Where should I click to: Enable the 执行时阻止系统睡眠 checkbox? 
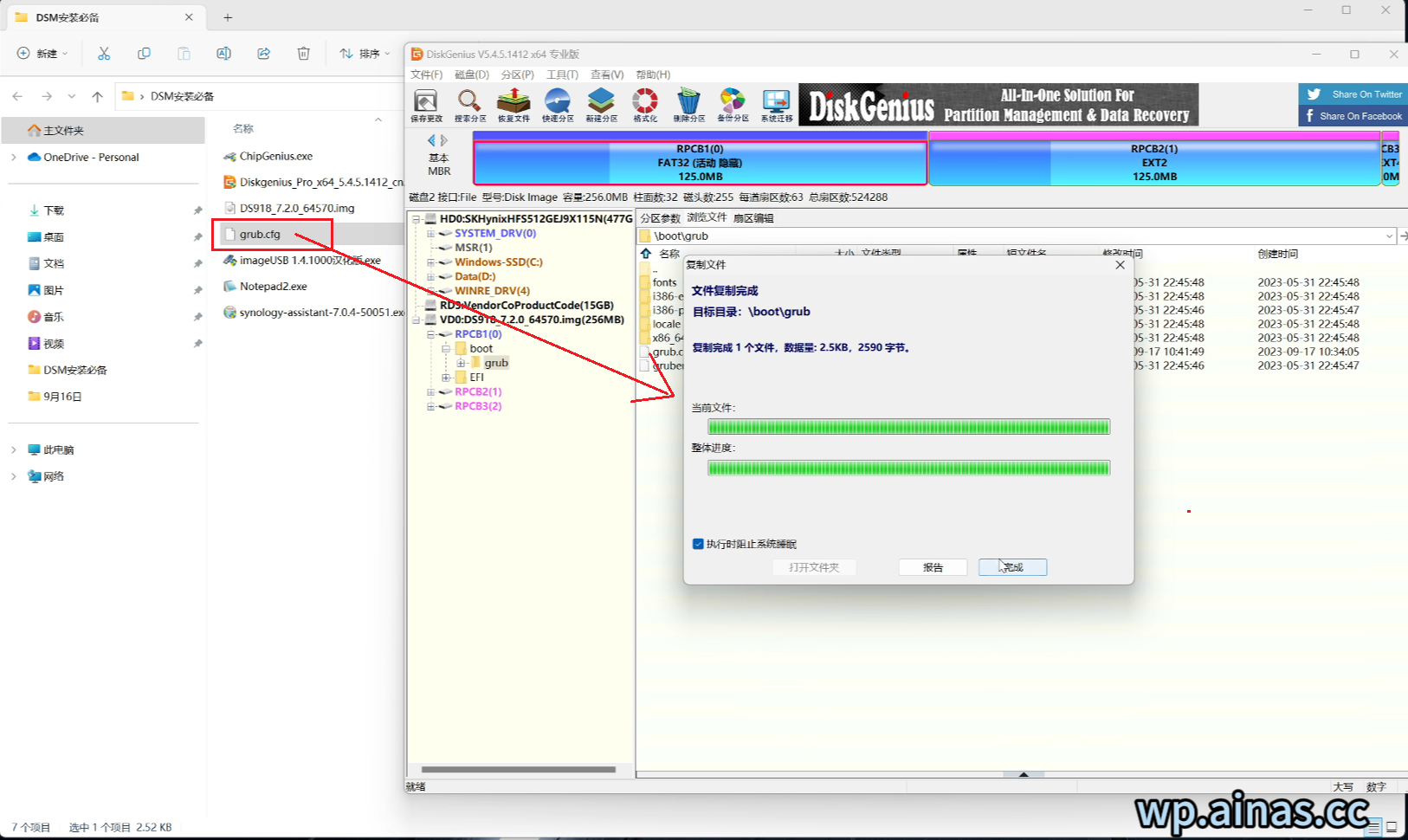698,544
